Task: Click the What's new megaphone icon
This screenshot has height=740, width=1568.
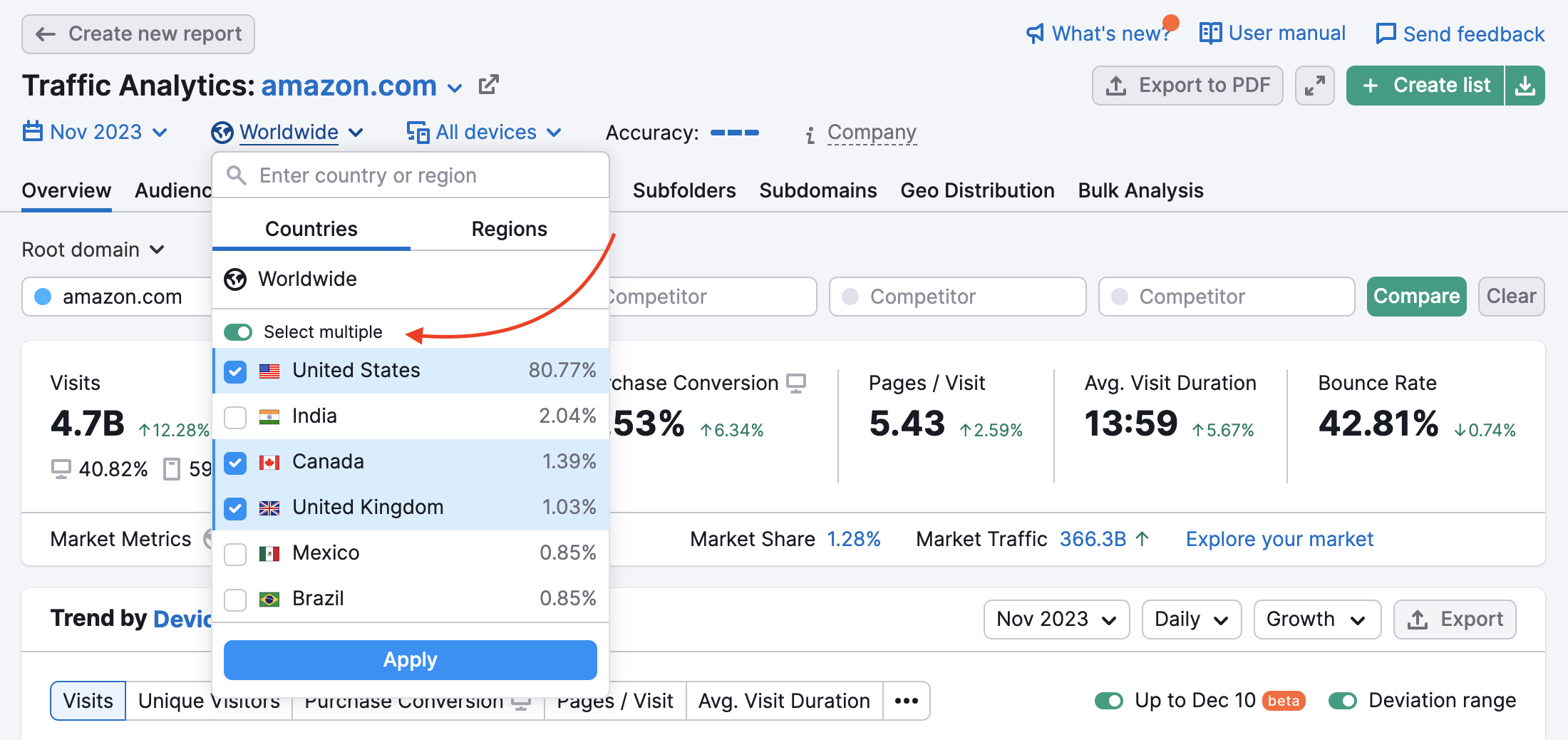Action: pos(1035,34)
